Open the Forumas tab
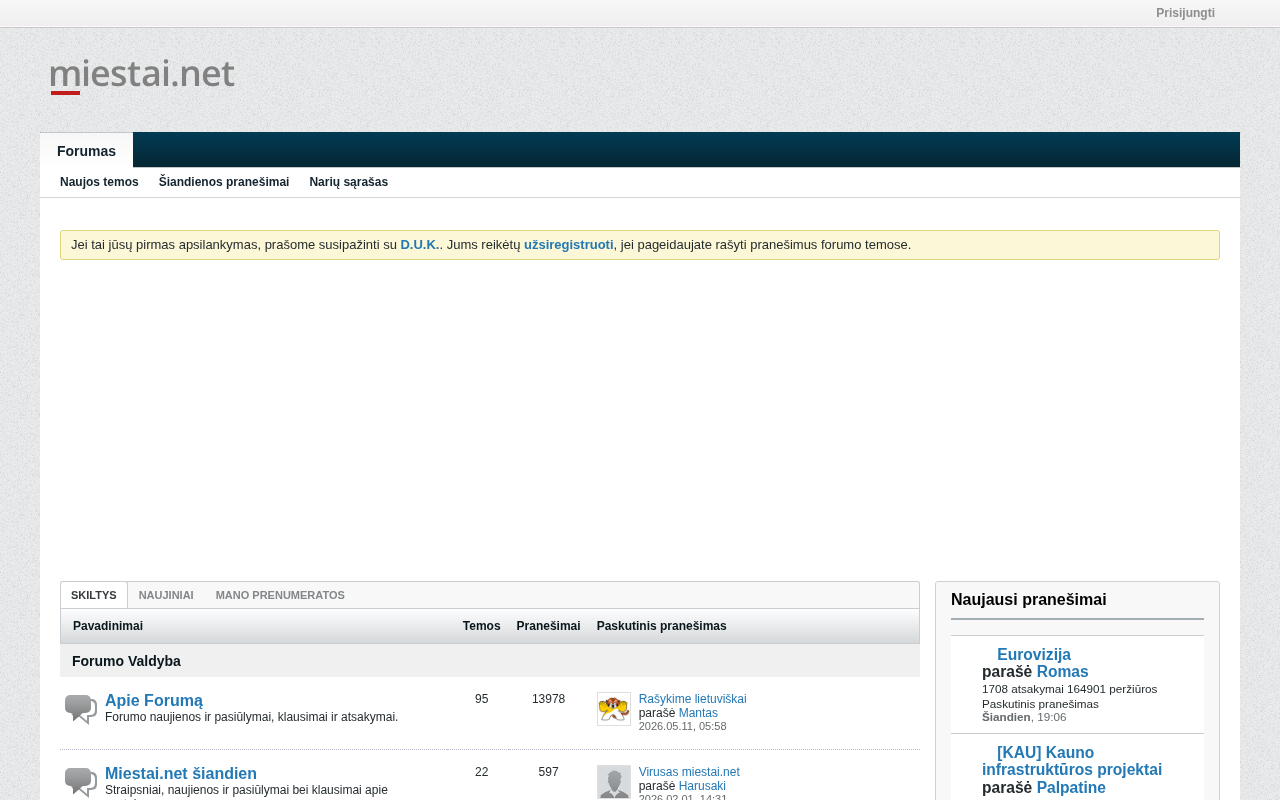 86,151
